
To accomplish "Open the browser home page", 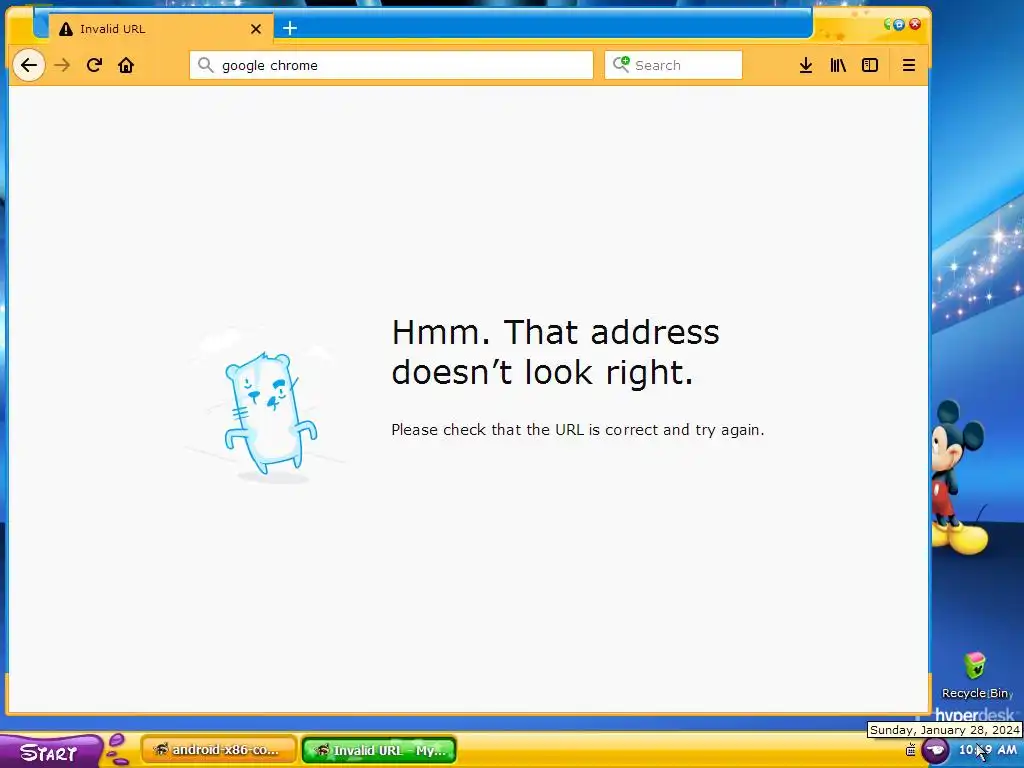I will pyautogui.click(x=126, y=65).
